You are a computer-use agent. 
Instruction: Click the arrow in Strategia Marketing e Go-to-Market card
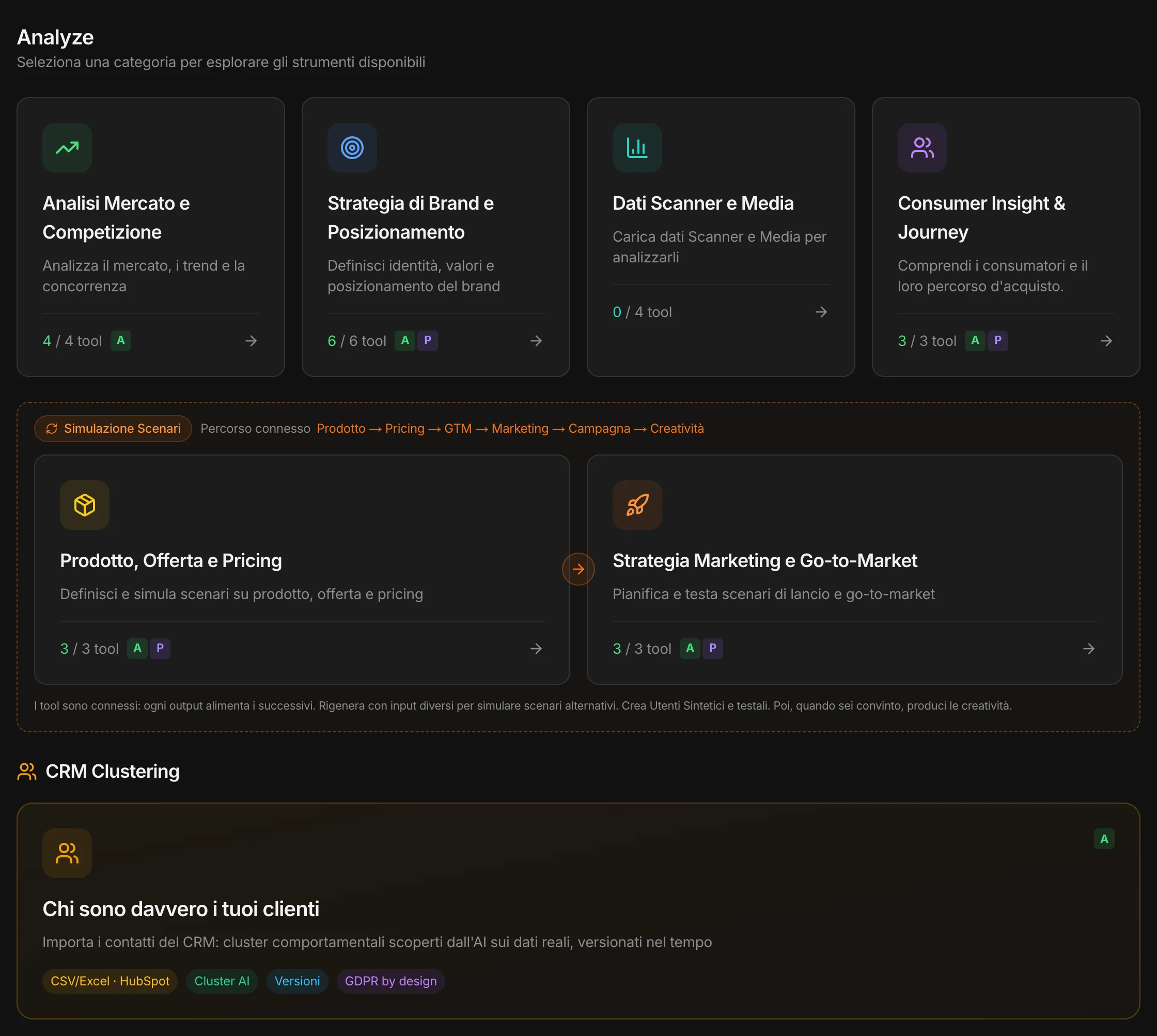(x=1089, y=649)
